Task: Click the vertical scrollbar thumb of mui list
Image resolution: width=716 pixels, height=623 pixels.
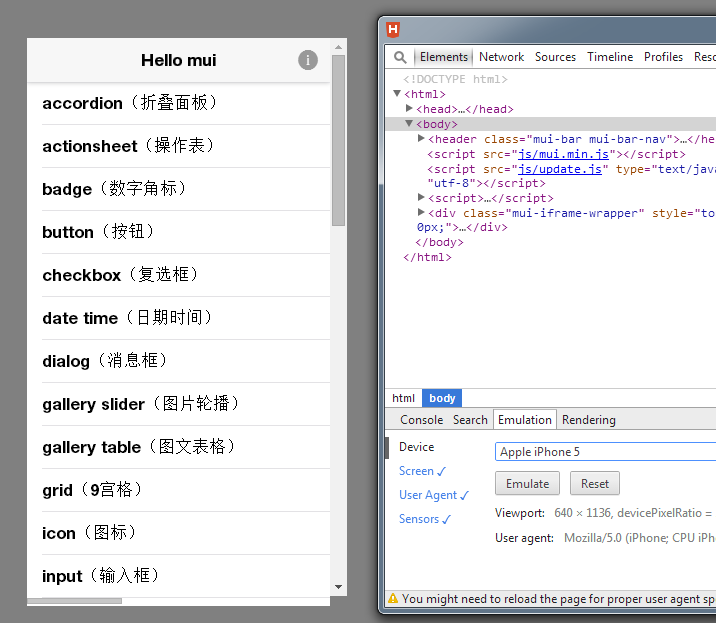Action: (338, 140)
